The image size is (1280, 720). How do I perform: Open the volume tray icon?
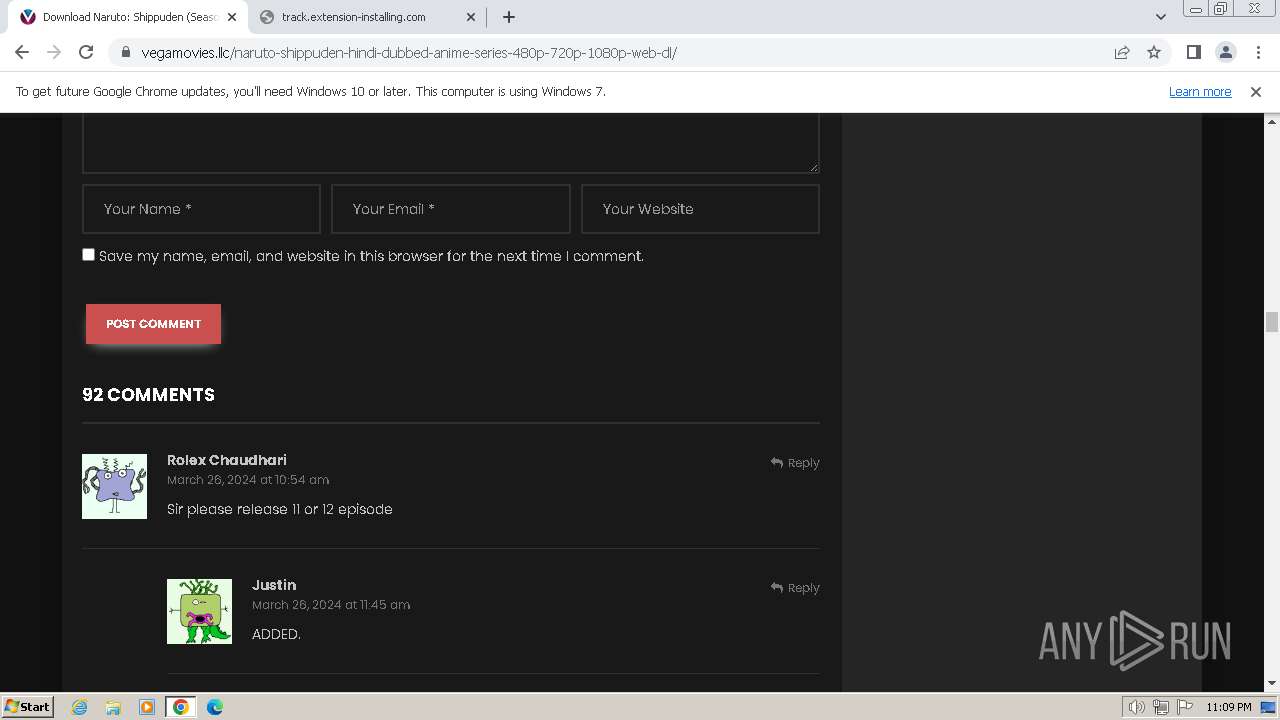point(1137,707)
